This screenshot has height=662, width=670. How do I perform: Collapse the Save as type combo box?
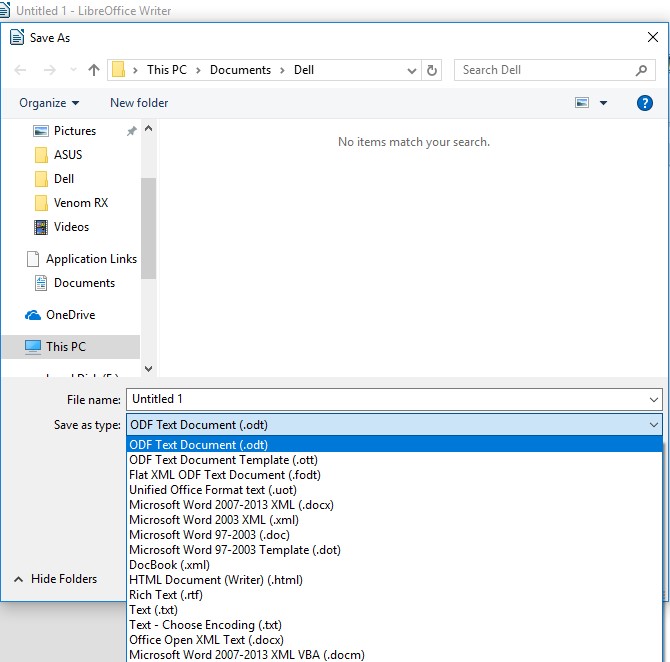click(x=653, y=425)
